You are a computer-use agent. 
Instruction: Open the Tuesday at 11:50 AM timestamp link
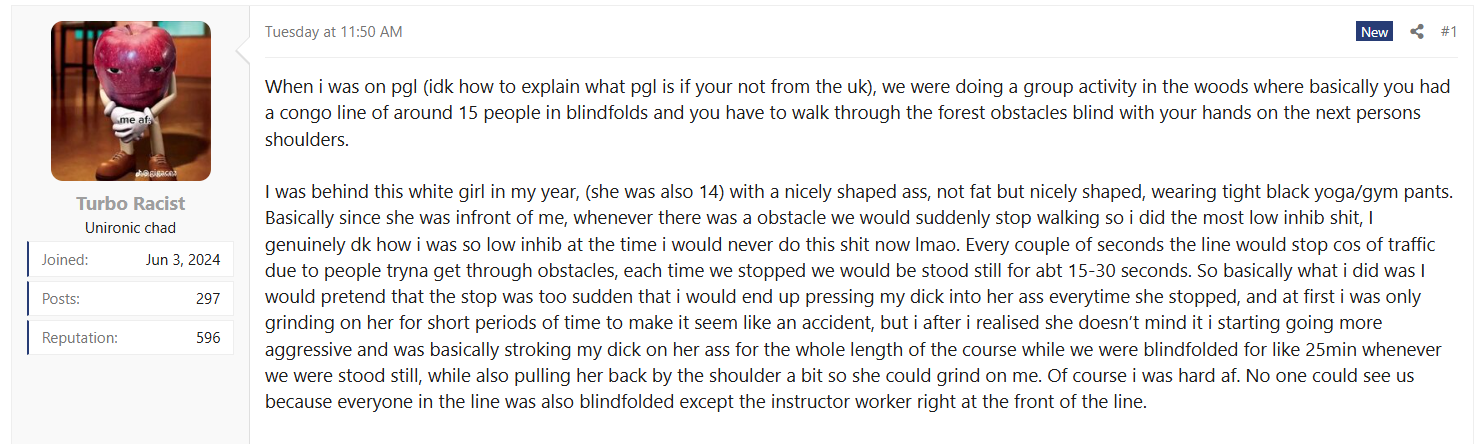click(x=333, y=32)
